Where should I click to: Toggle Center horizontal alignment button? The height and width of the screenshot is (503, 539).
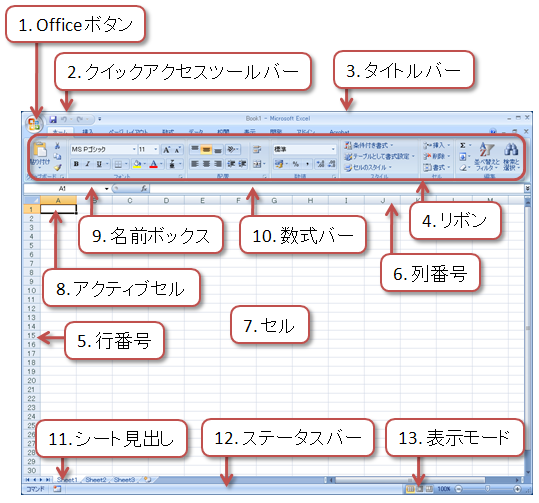tap(206, 164)
